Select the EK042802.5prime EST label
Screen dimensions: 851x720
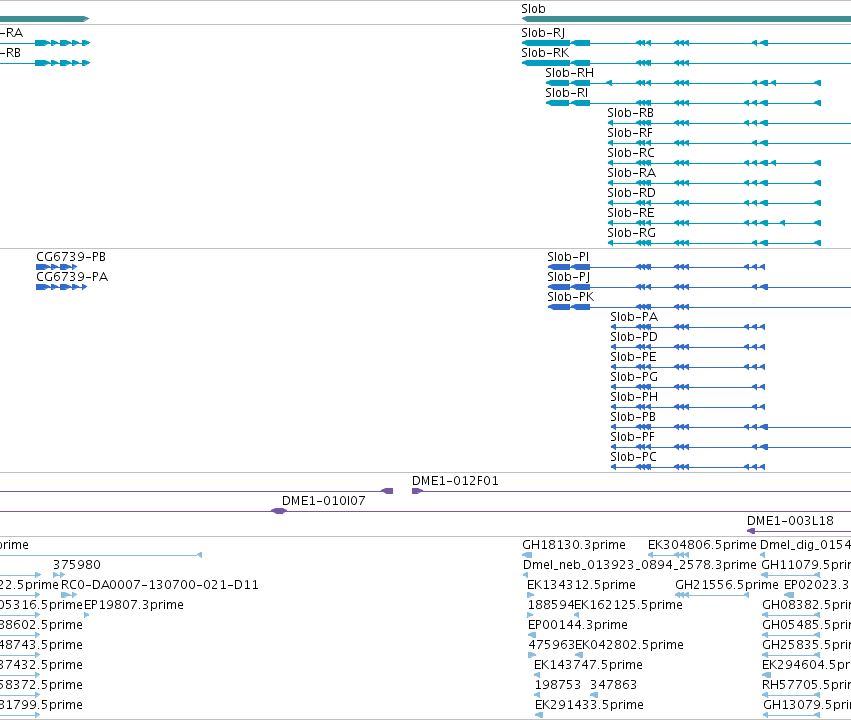629,646
